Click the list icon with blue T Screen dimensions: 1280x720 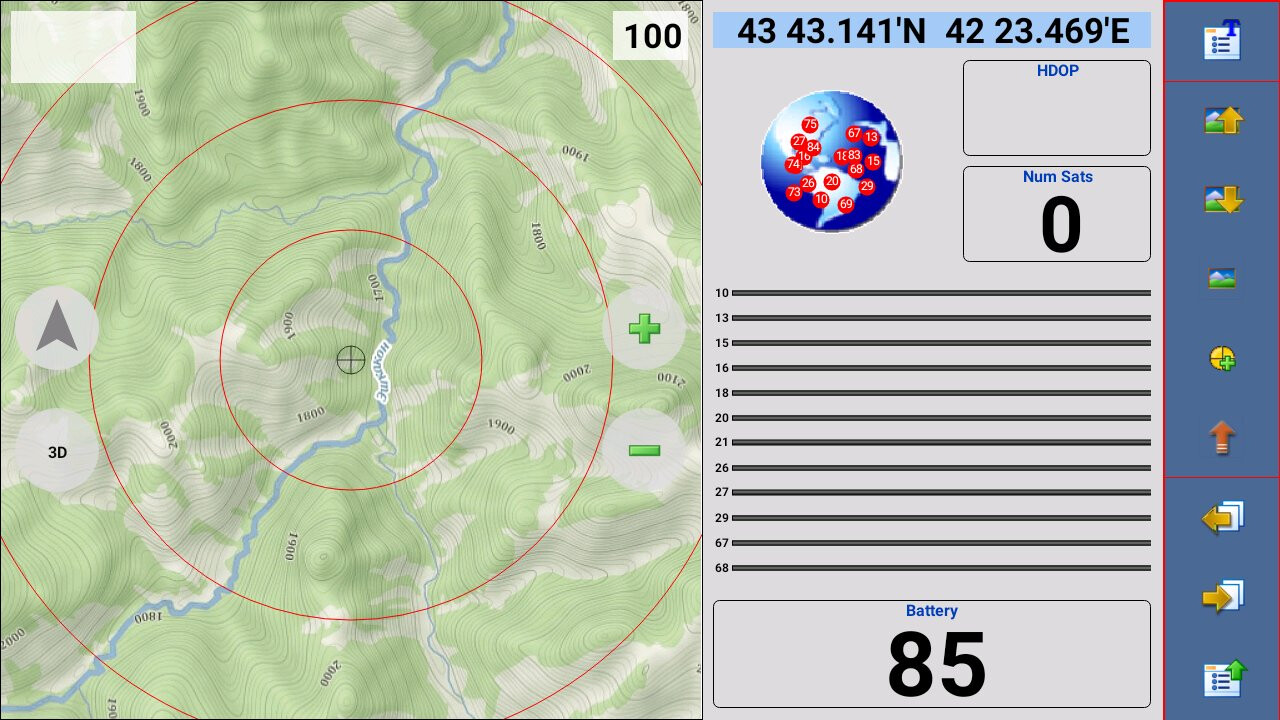1222,41
